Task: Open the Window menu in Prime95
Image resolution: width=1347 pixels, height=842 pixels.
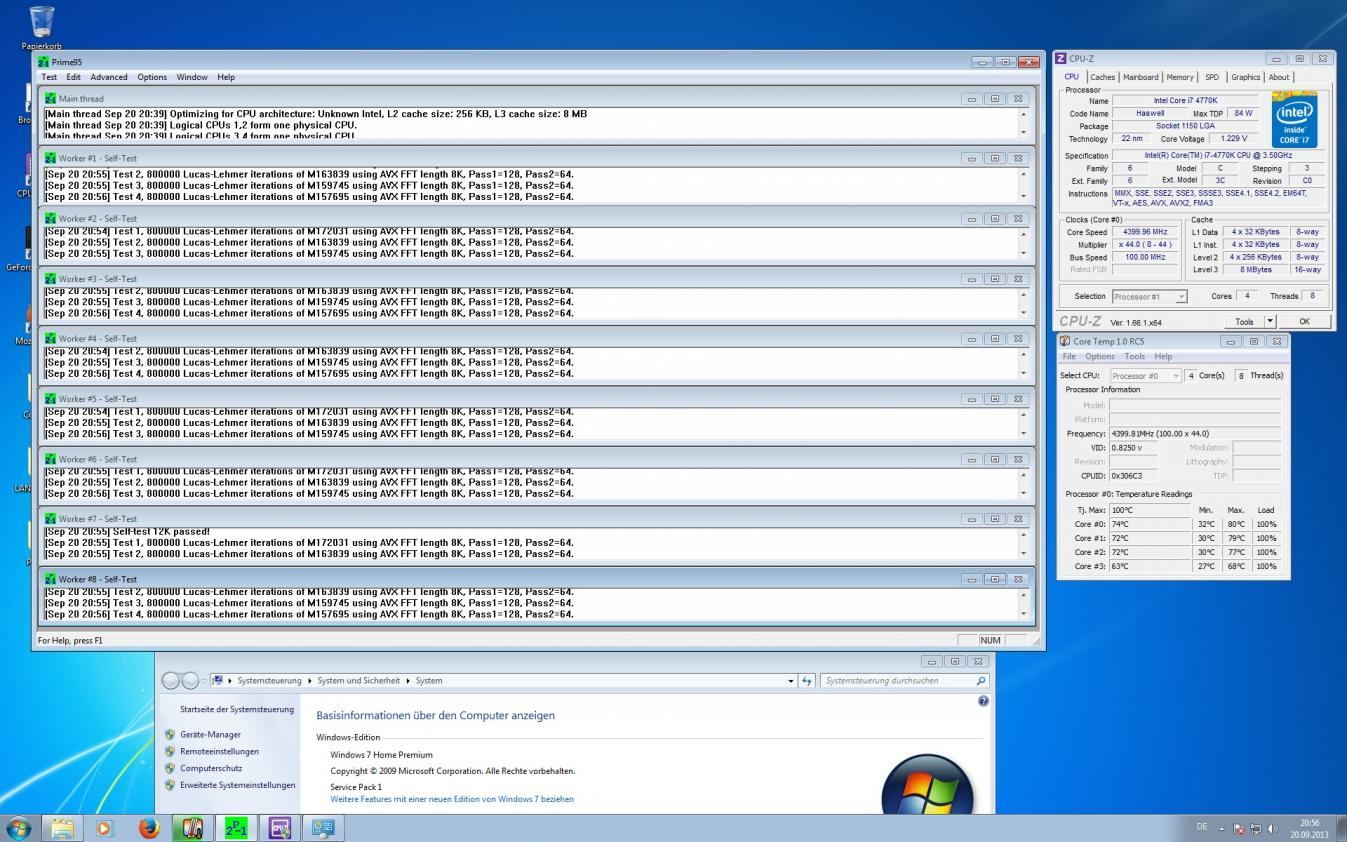Action: click(x=192, y=77)
